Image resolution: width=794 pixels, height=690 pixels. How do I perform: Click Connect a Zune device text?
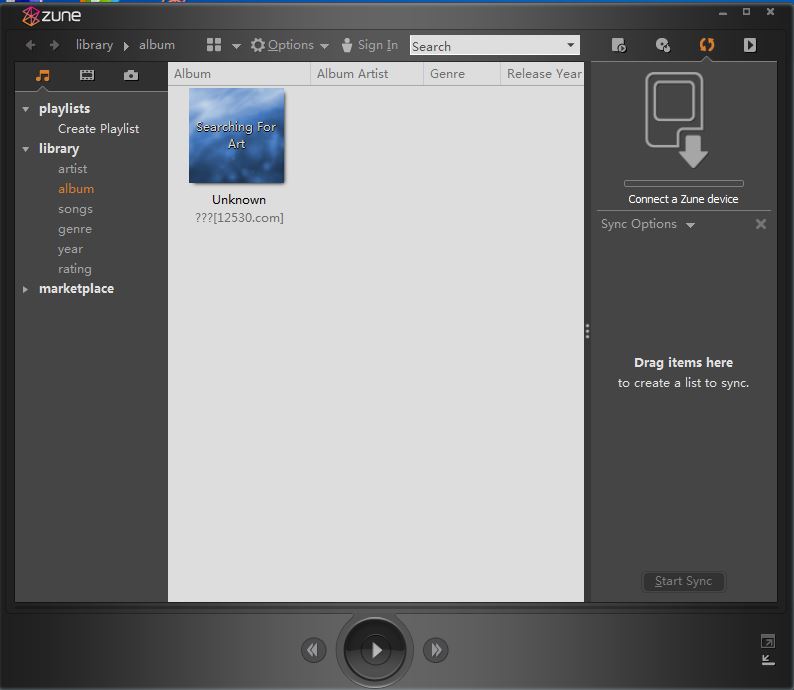click(683, 199)
